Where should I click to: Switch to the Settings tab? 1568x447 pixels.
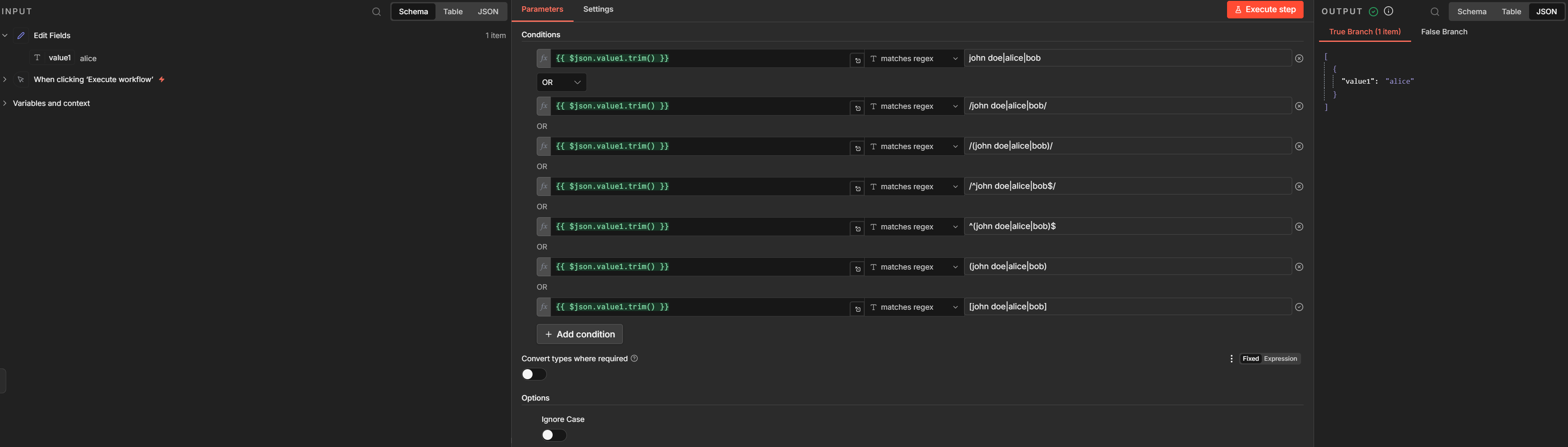pyautogui.click(x=598, y=9)
